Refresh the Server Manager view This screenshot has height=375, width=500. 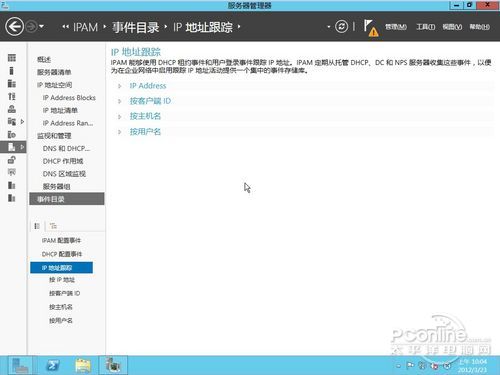341,26
